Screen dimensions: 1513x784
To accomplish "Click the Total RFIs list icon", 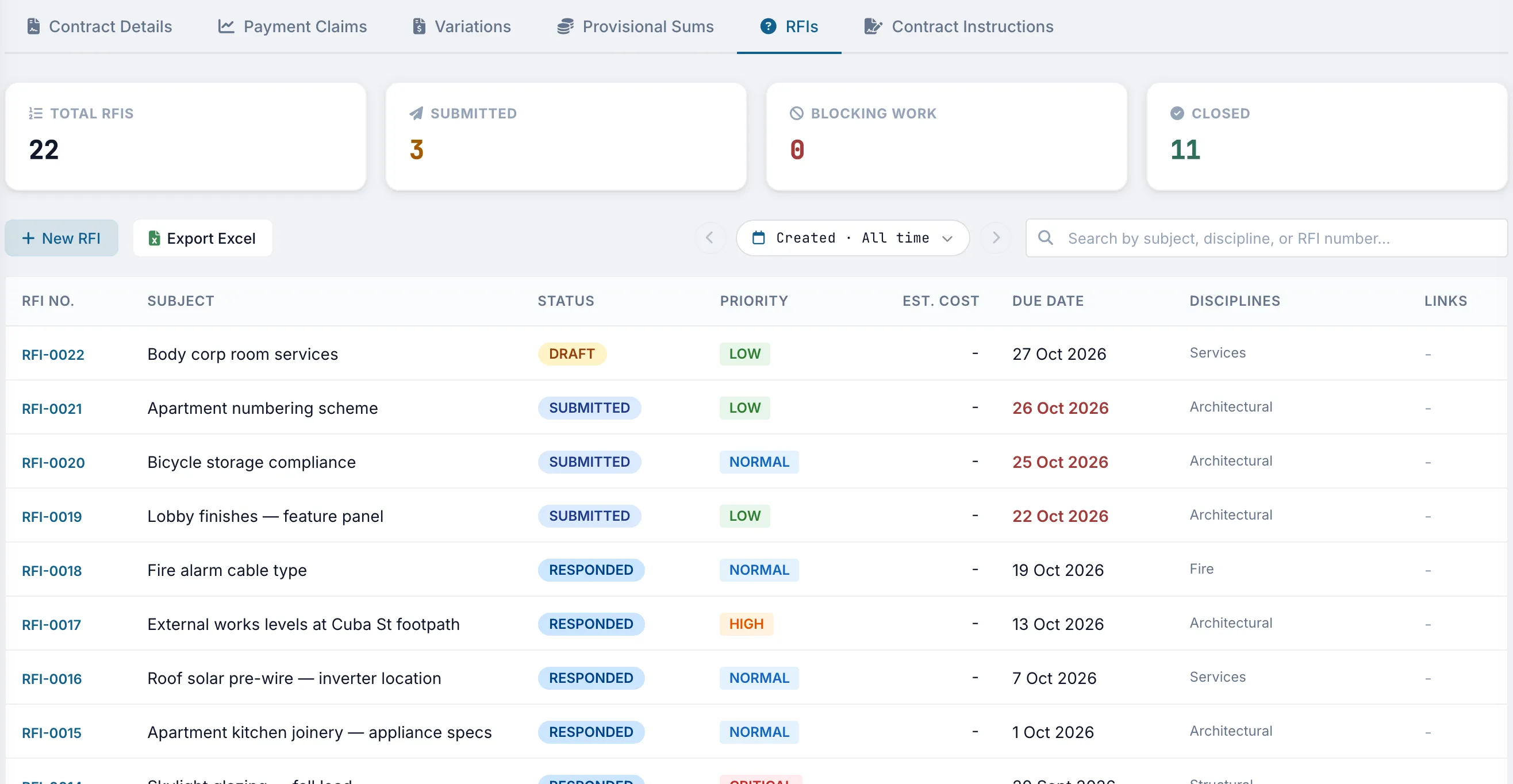I will click(x=35, y=113).
